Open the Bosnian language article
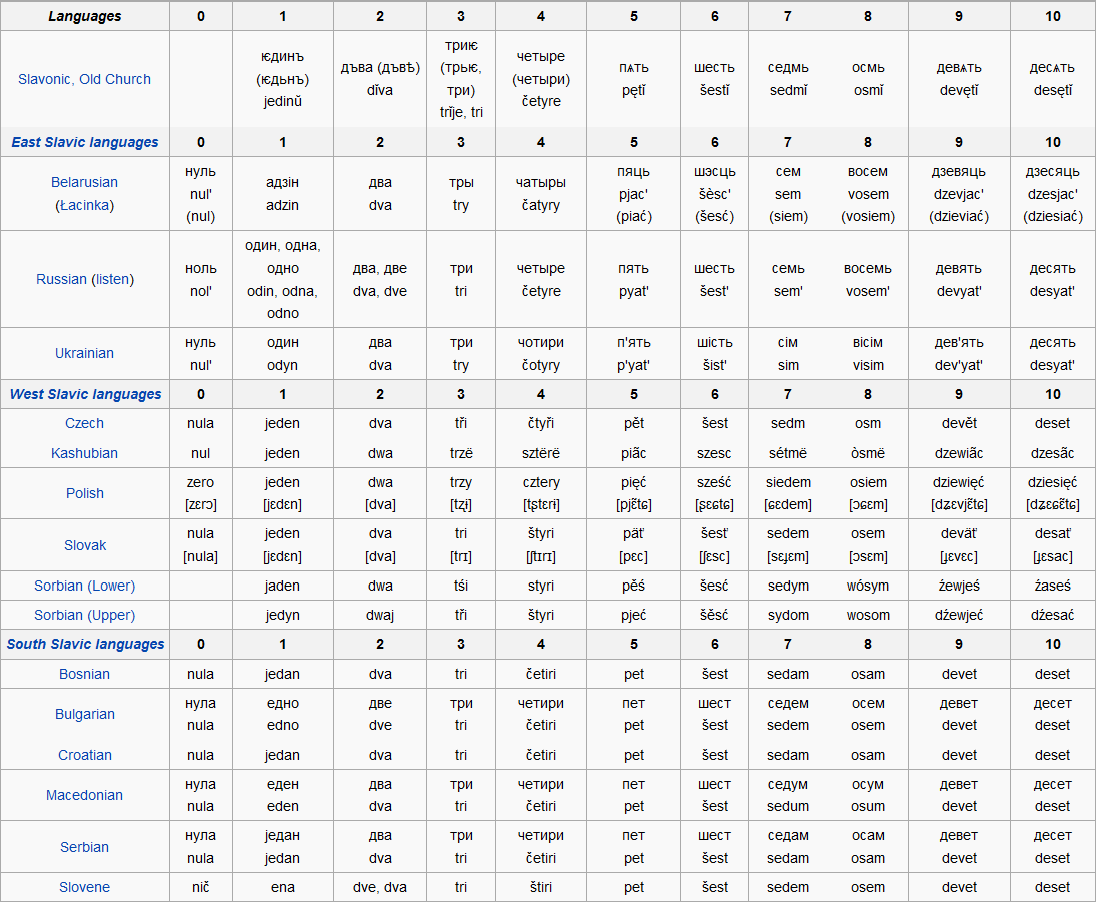Screen dimensions: 1096x902 (x=84, y=674)
